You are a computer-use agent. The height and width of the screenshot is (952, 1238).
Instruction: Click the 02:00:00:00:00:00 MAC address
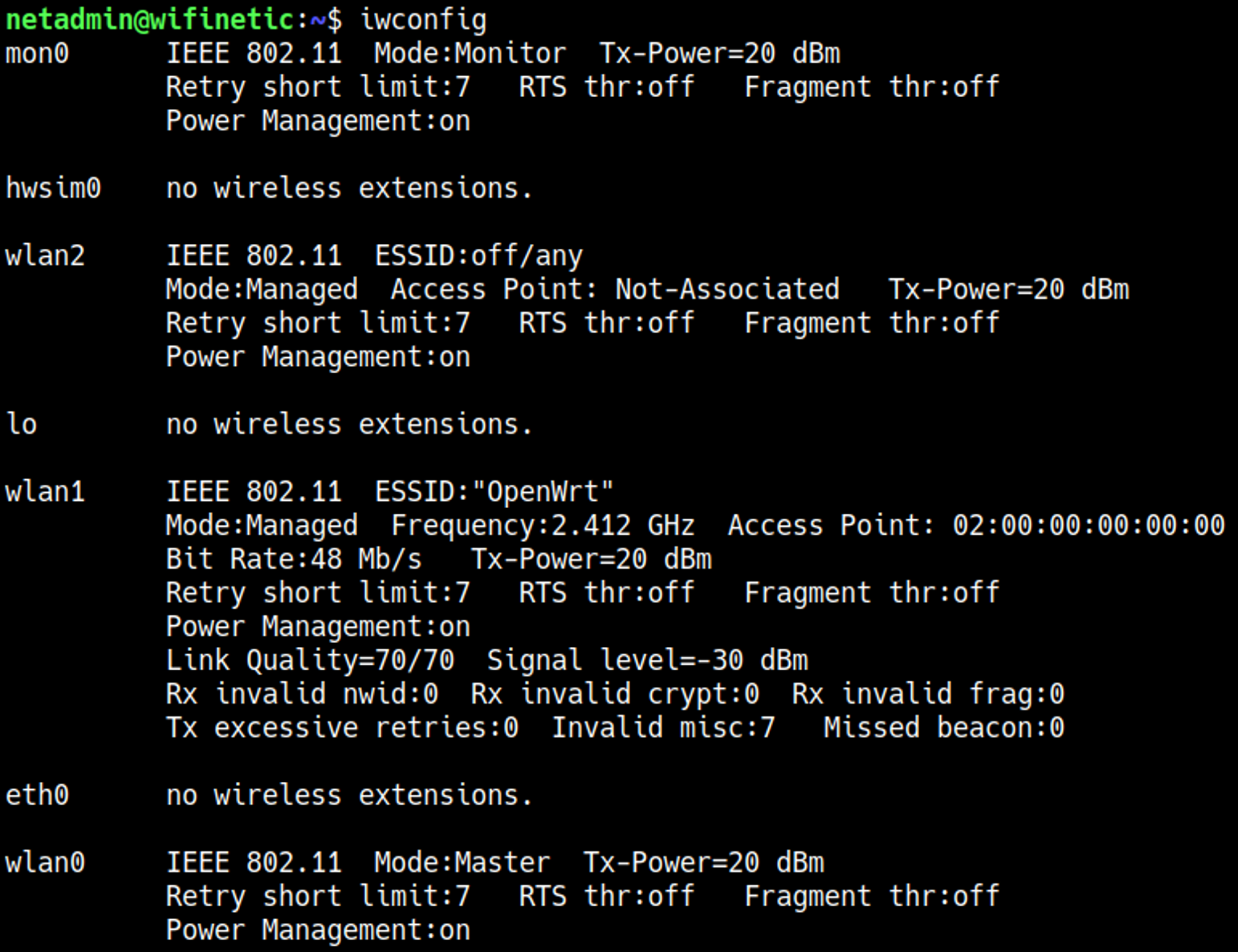pyautogui.click(x=1088, y=526)
